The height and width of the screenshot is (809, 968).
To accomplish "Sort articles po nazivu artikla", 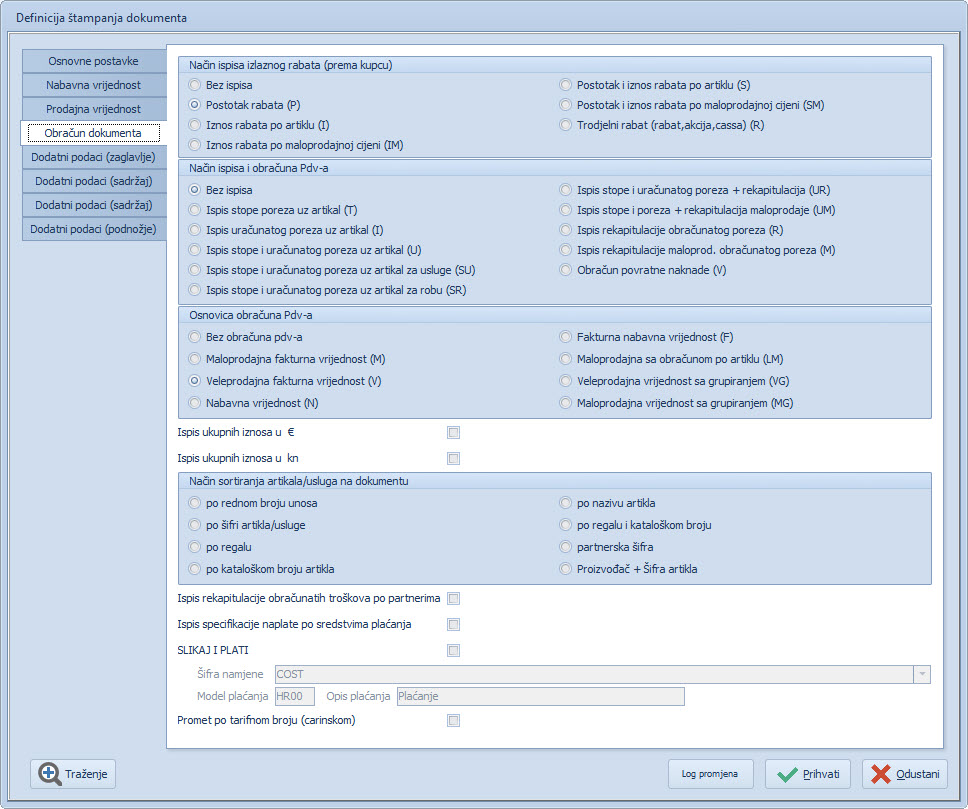I will 567,503.
